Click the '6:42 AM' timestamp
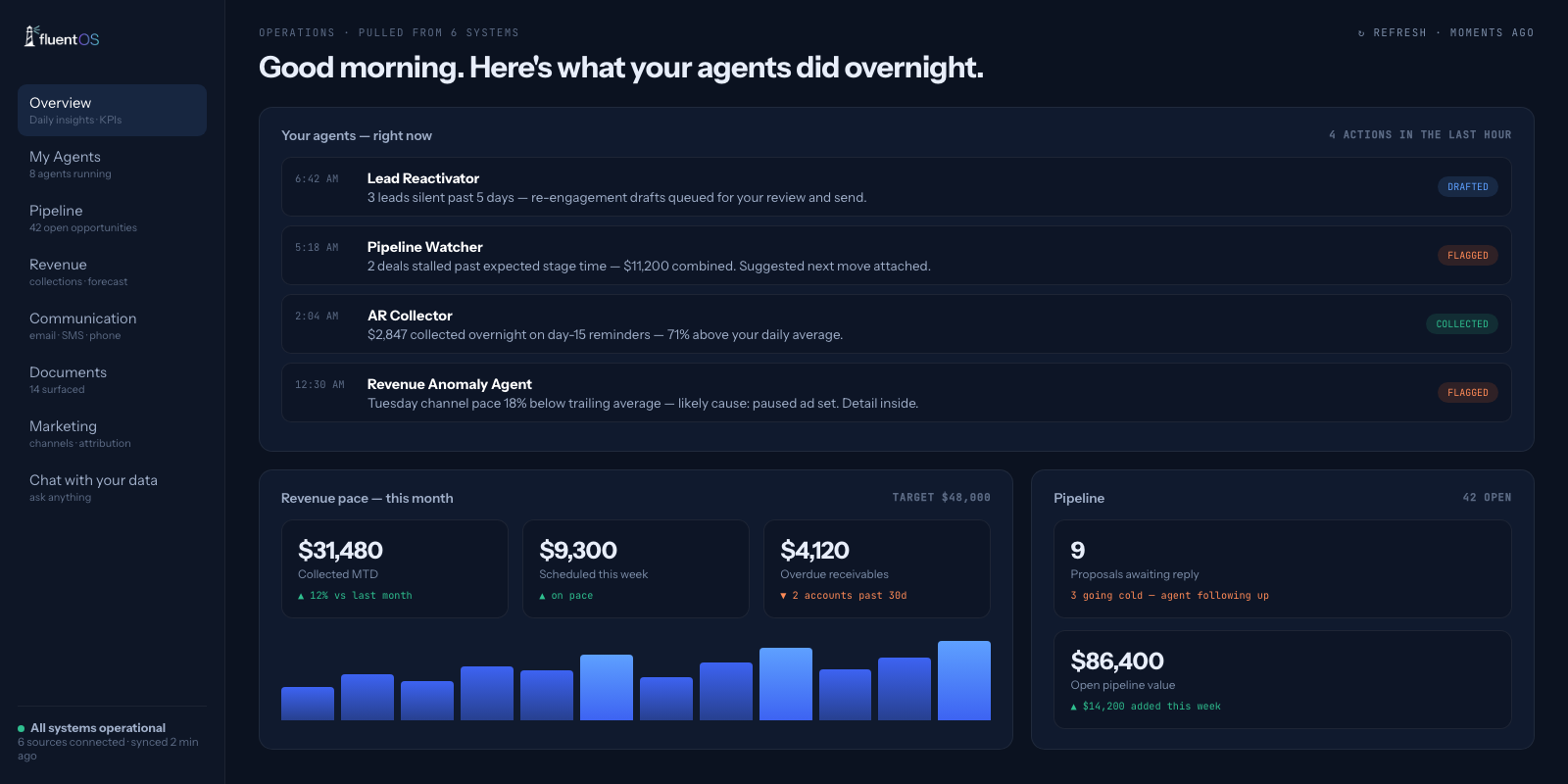This screenshot has height=784, width=1568. pos(317,179)
